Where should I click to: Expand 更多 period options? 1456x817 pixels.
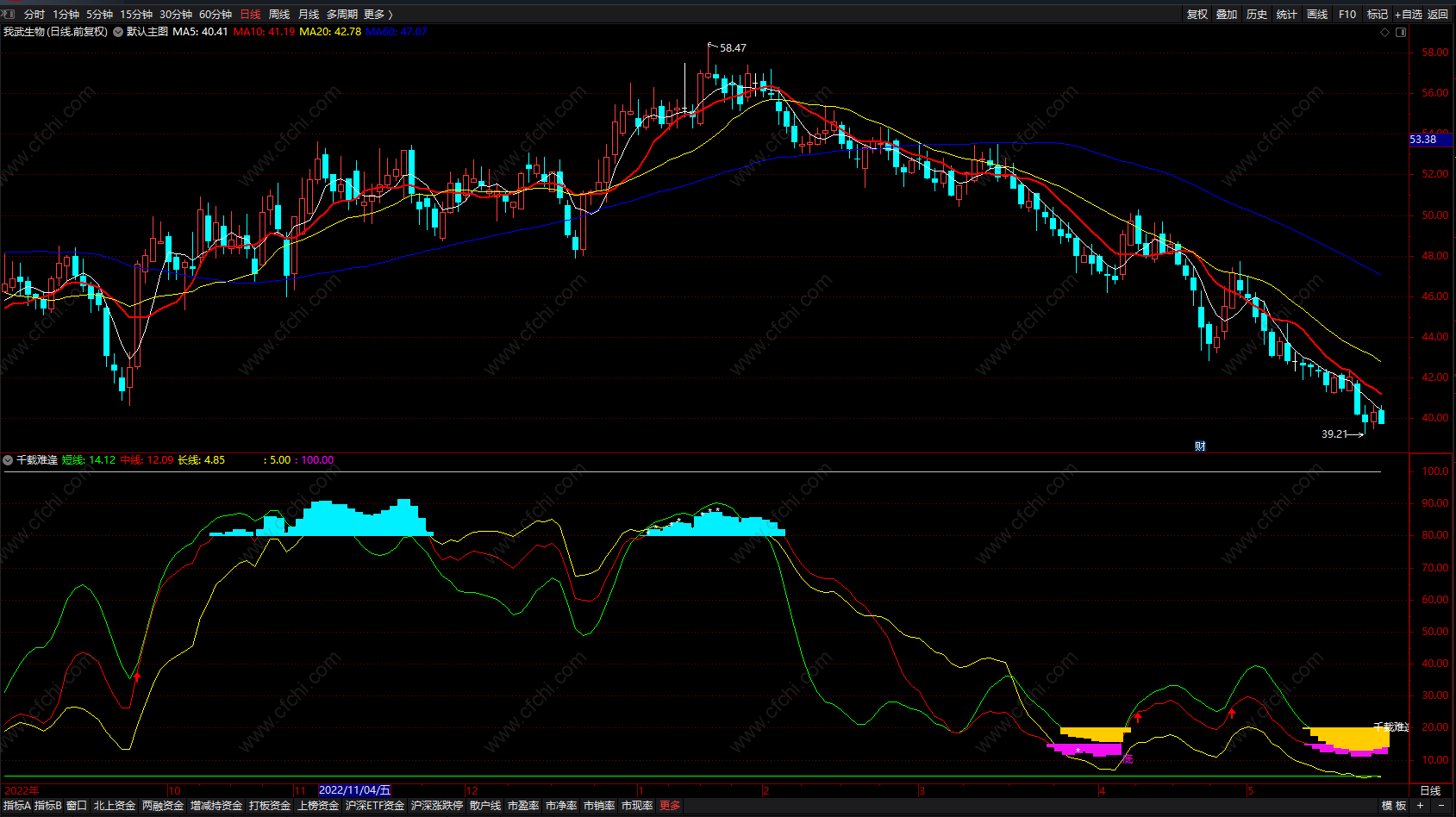tap(378, 14)
